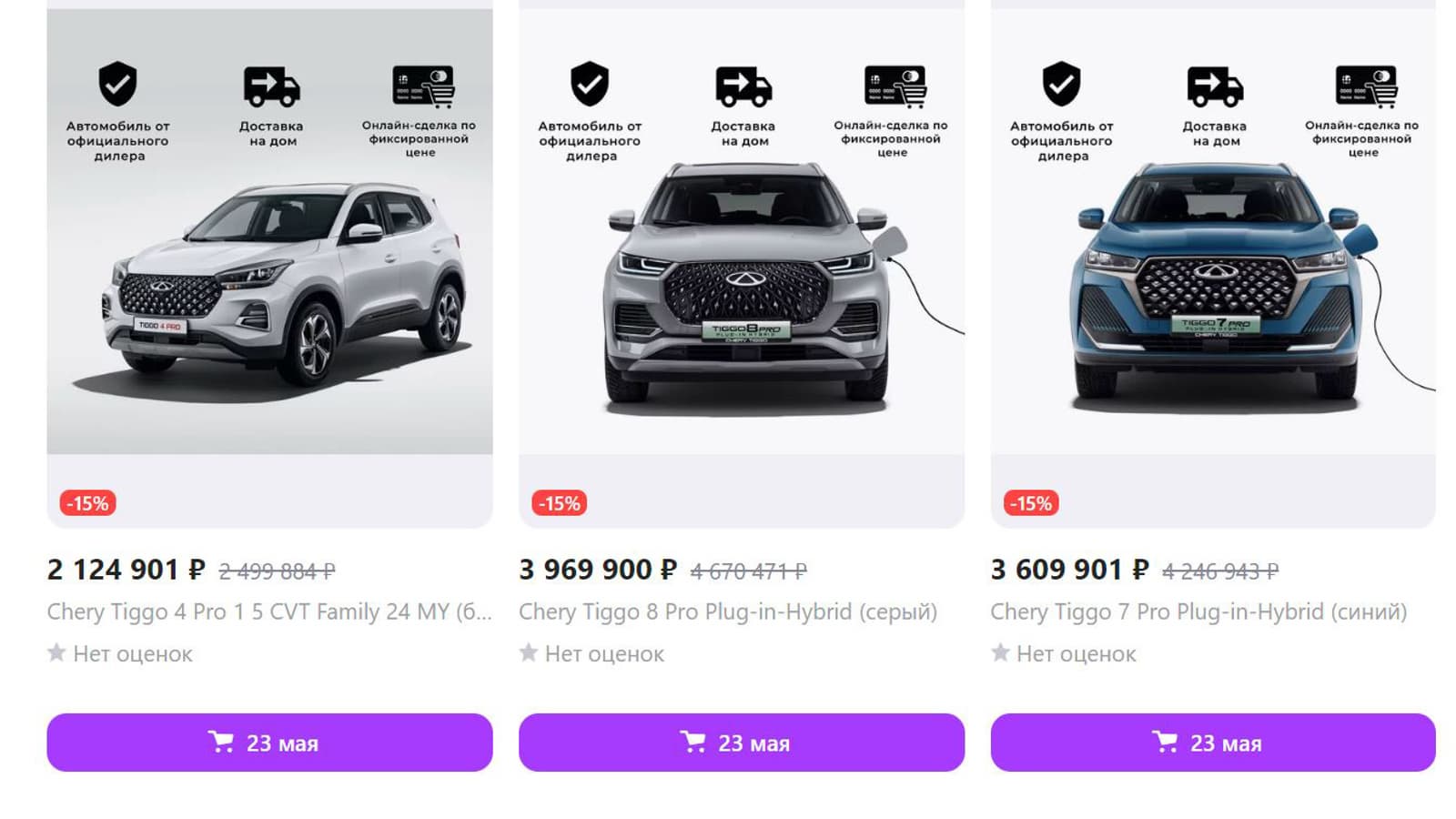Click the online deal card icon on Tiggo 7 card
This screenshot has height=819, width=1456.
tap(1367, 86)
